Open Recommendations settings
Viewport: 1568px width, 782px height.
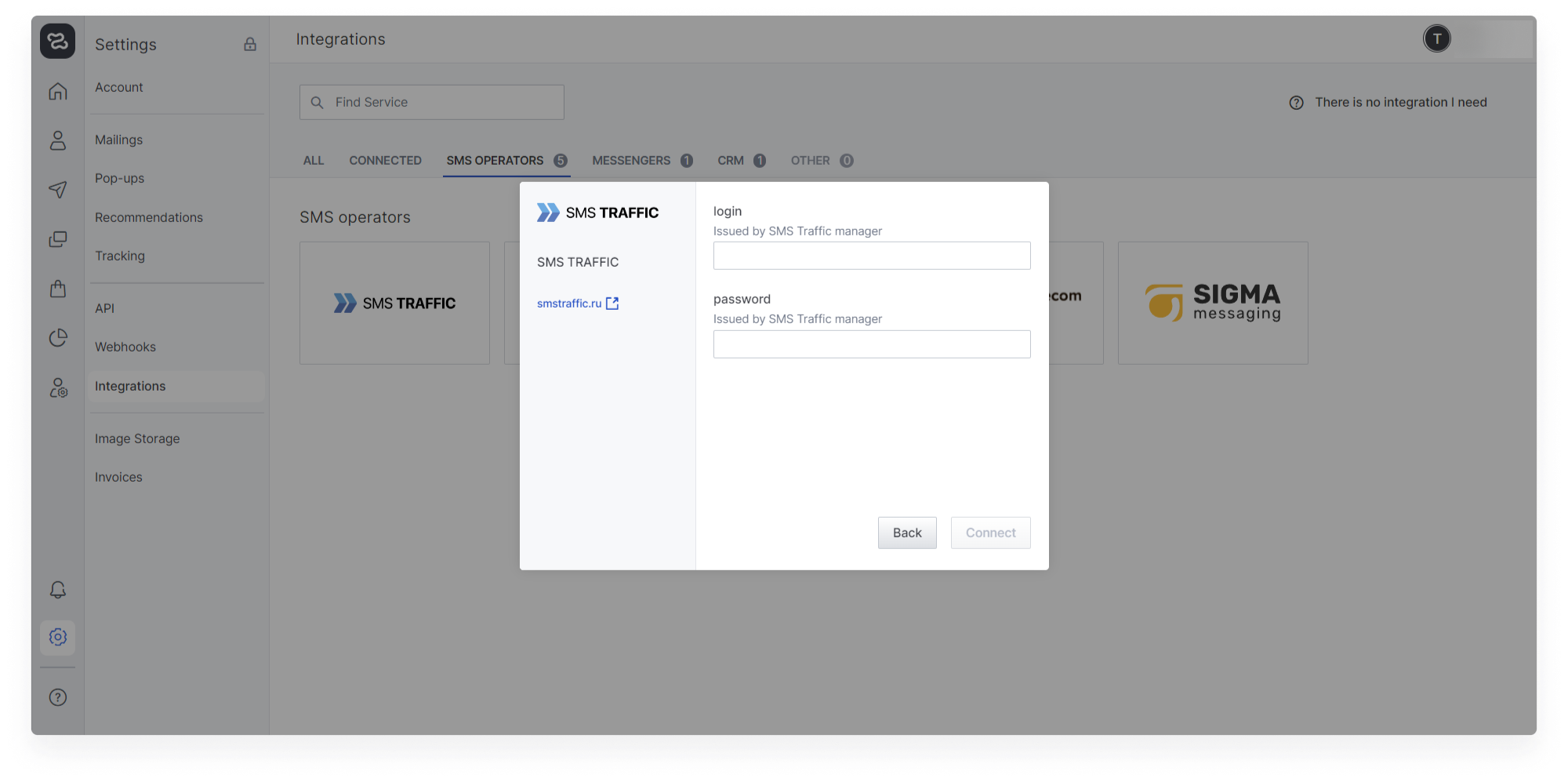149,217
